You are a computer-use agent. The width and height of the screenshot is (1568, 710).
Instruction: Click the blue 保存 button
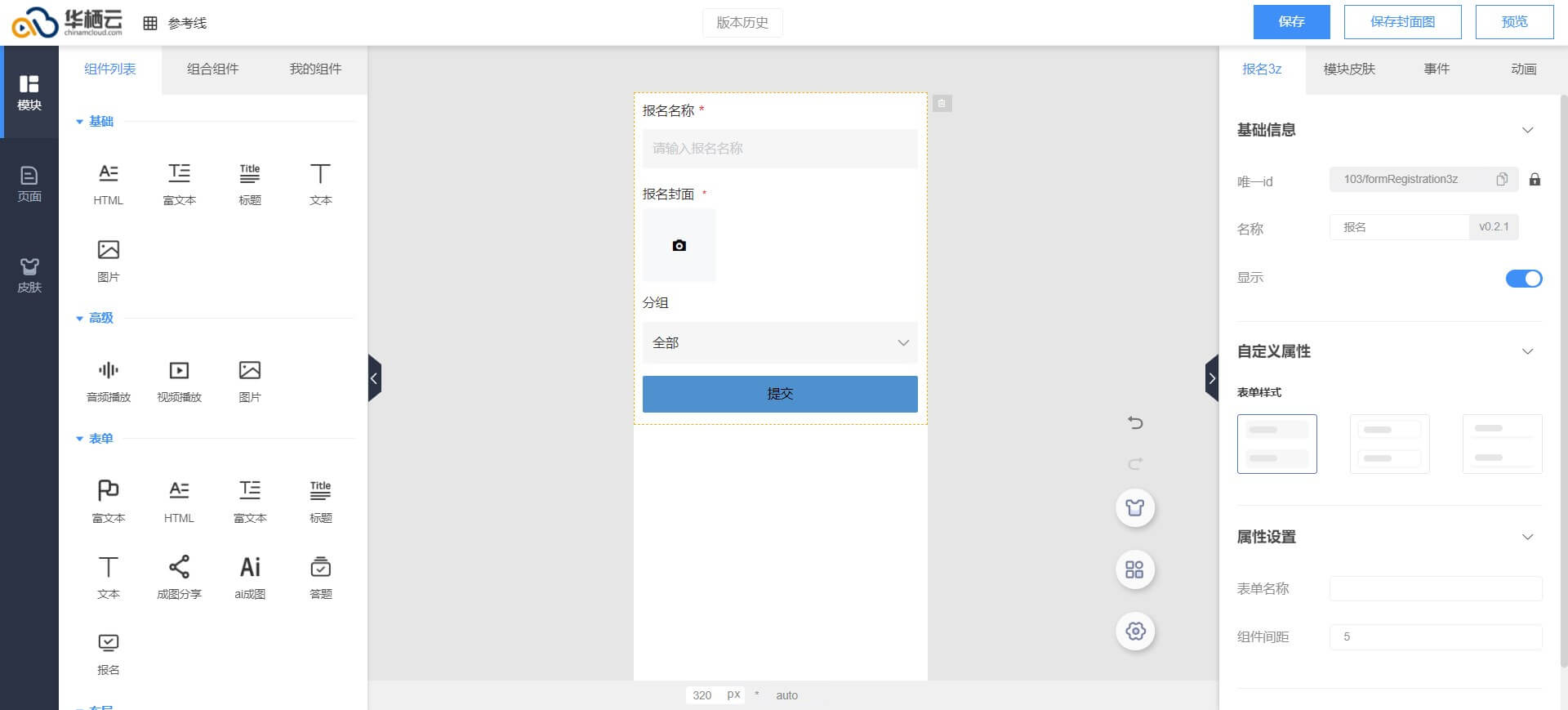click(1291, 22)
